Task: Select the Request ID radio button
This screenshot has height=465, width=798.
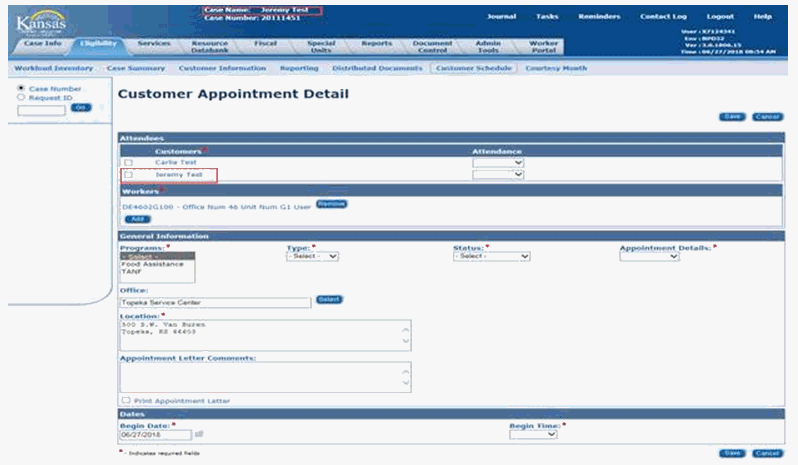Action: [x=20, y=97]
